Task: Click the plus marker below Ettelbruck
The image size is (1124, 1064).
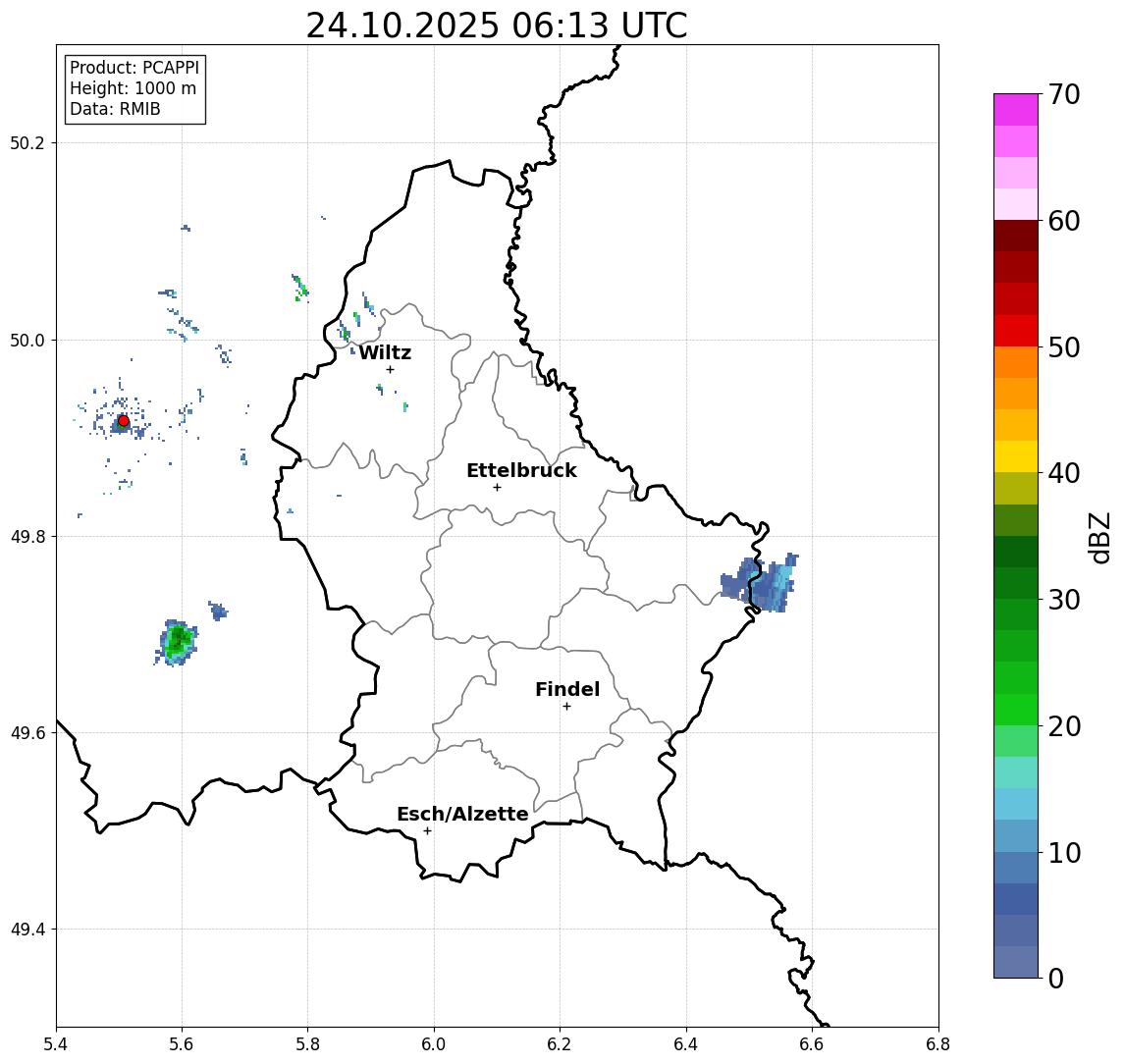Action: tap(497, 488)
